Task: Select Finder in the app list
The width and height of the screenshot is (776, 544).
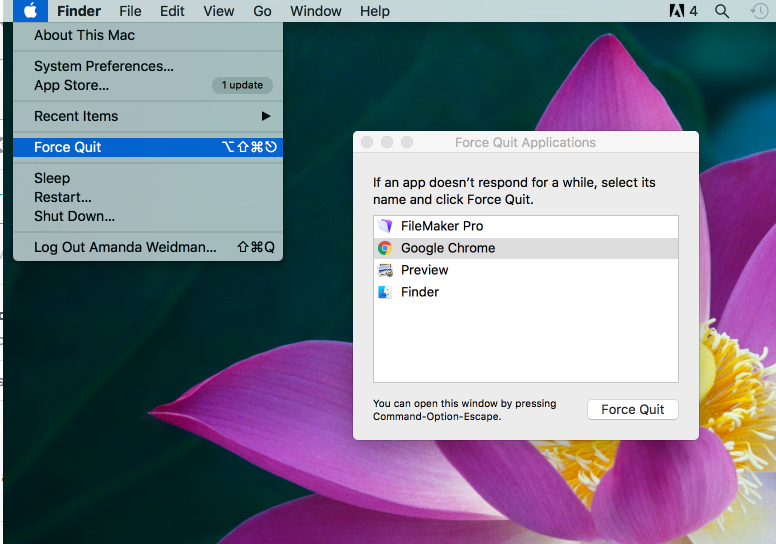Action: coord(526,292)
